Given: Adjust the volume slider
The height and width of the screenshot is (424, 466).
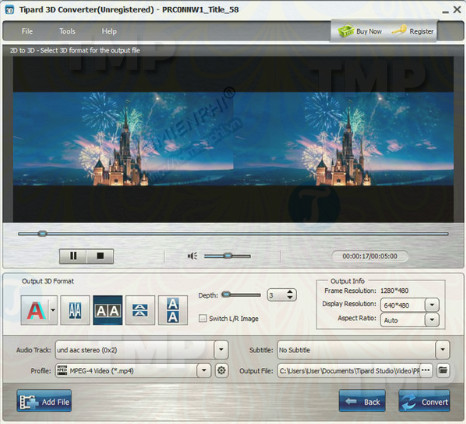Looking at the screenshot, I should pyautogui.click(x=227, y=256).
